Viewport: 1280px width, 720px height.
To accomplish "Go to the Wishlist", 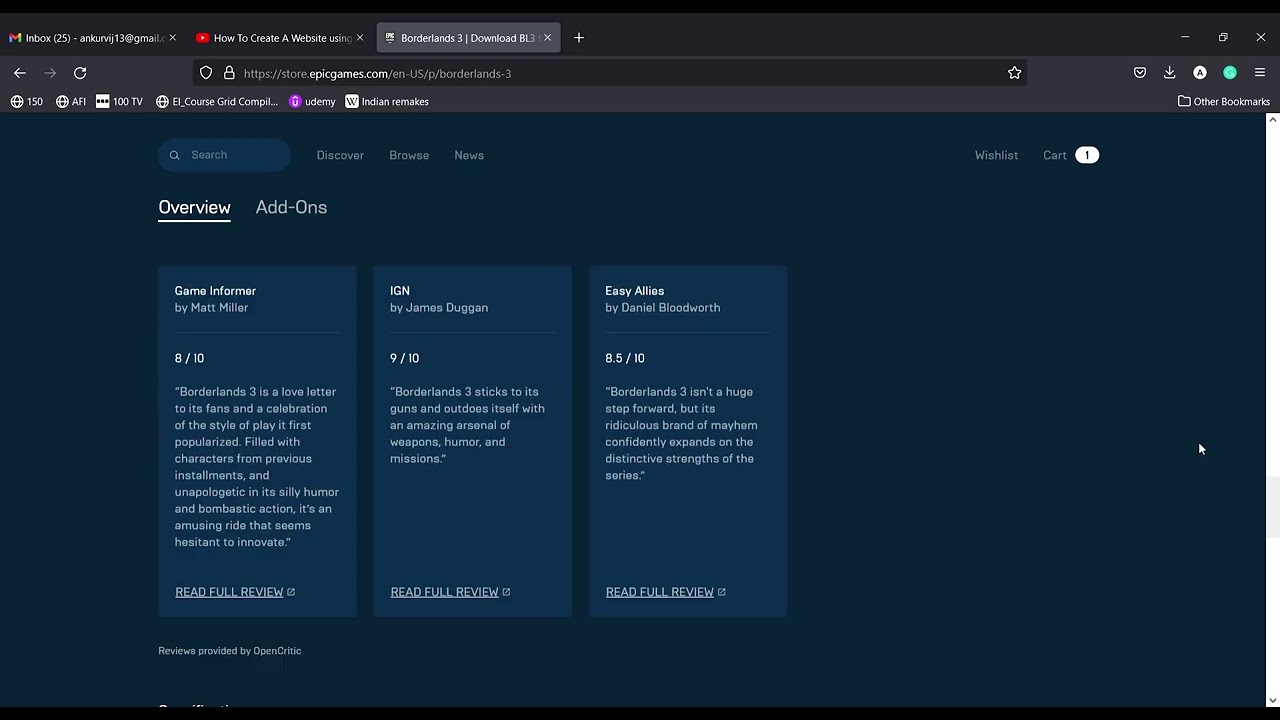I will point(996,155).
